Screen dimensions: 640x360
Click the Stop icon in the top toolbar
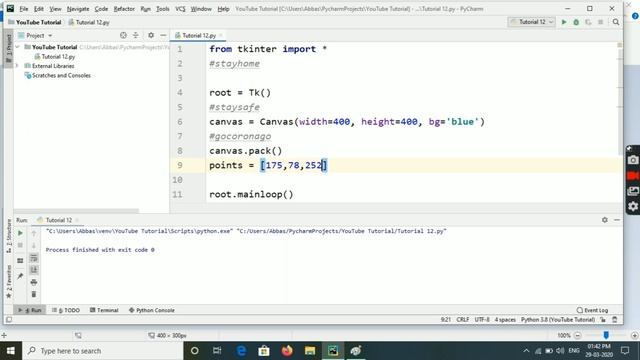pos(600,22)
